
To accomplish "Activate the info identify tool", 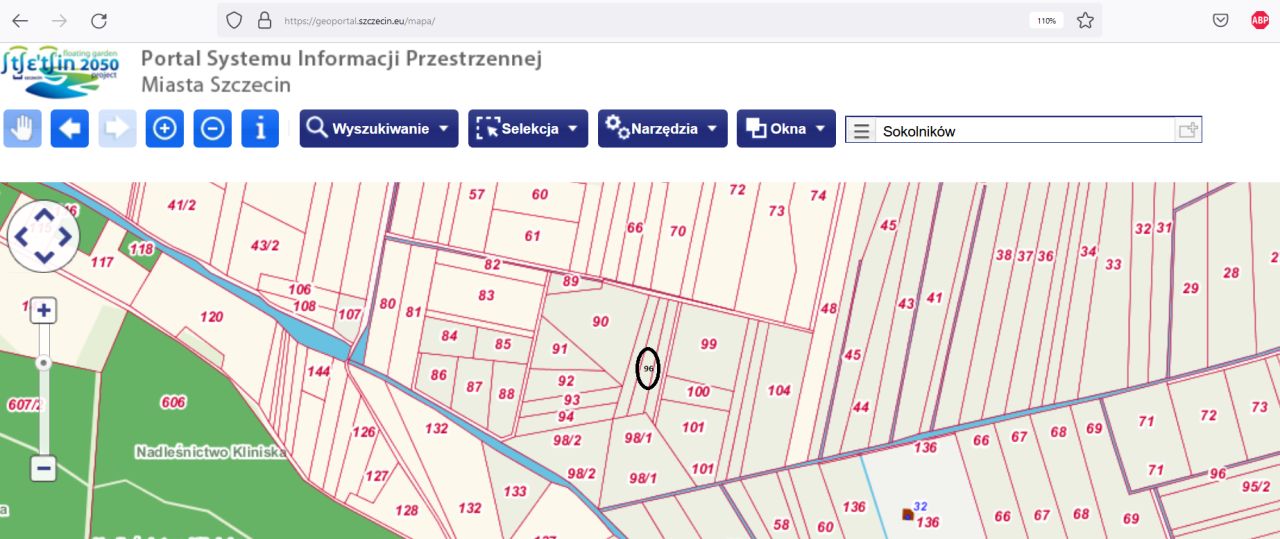I will (x=260, y=128).
